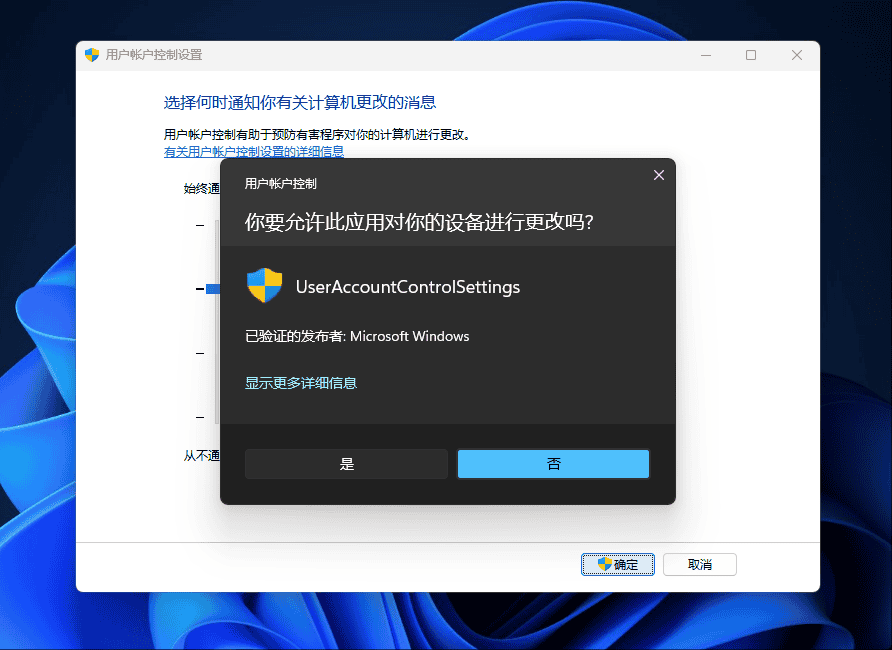Image resolution: width=892 pixels, height=650 pixels.
Task: Close the 用户帐户控制设置 window
Action: (x=797, y=55)
